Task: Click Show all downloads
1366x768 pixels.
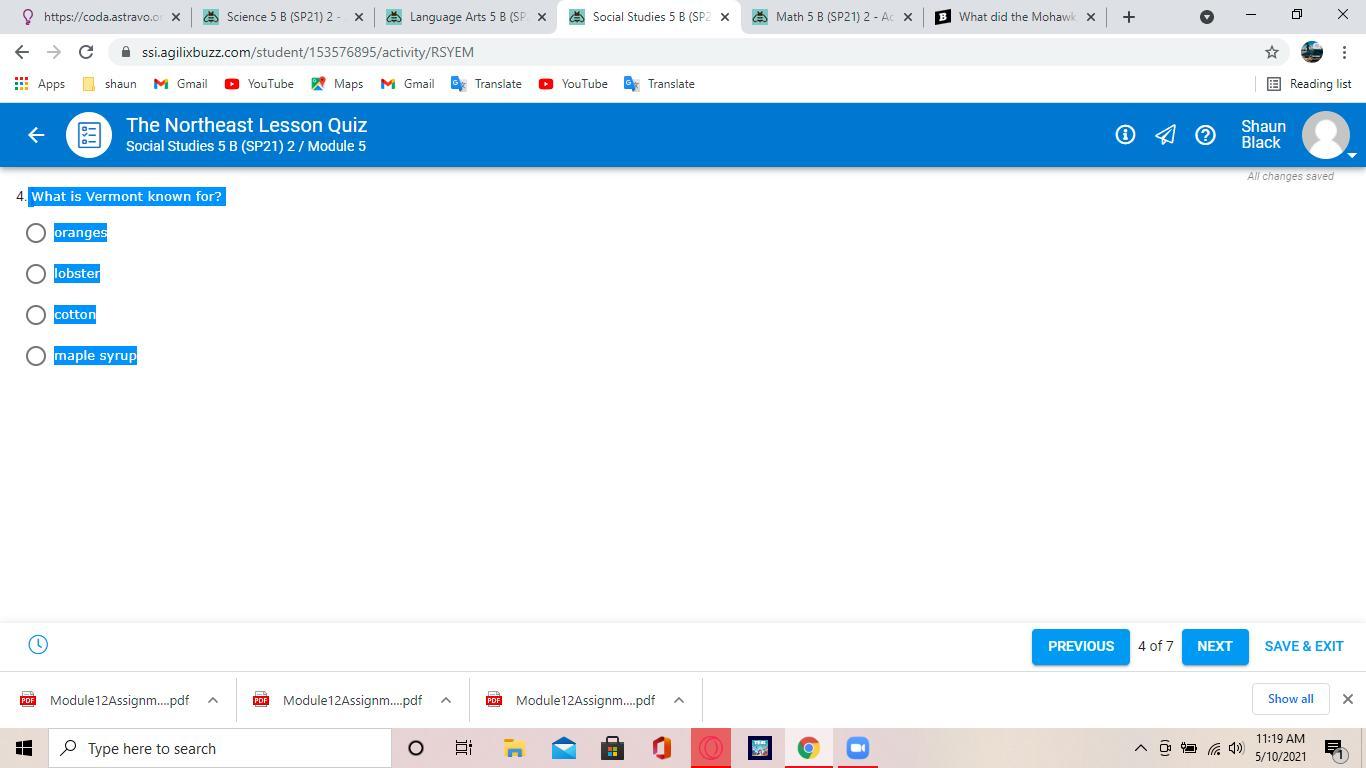Action: point(1290,699)
